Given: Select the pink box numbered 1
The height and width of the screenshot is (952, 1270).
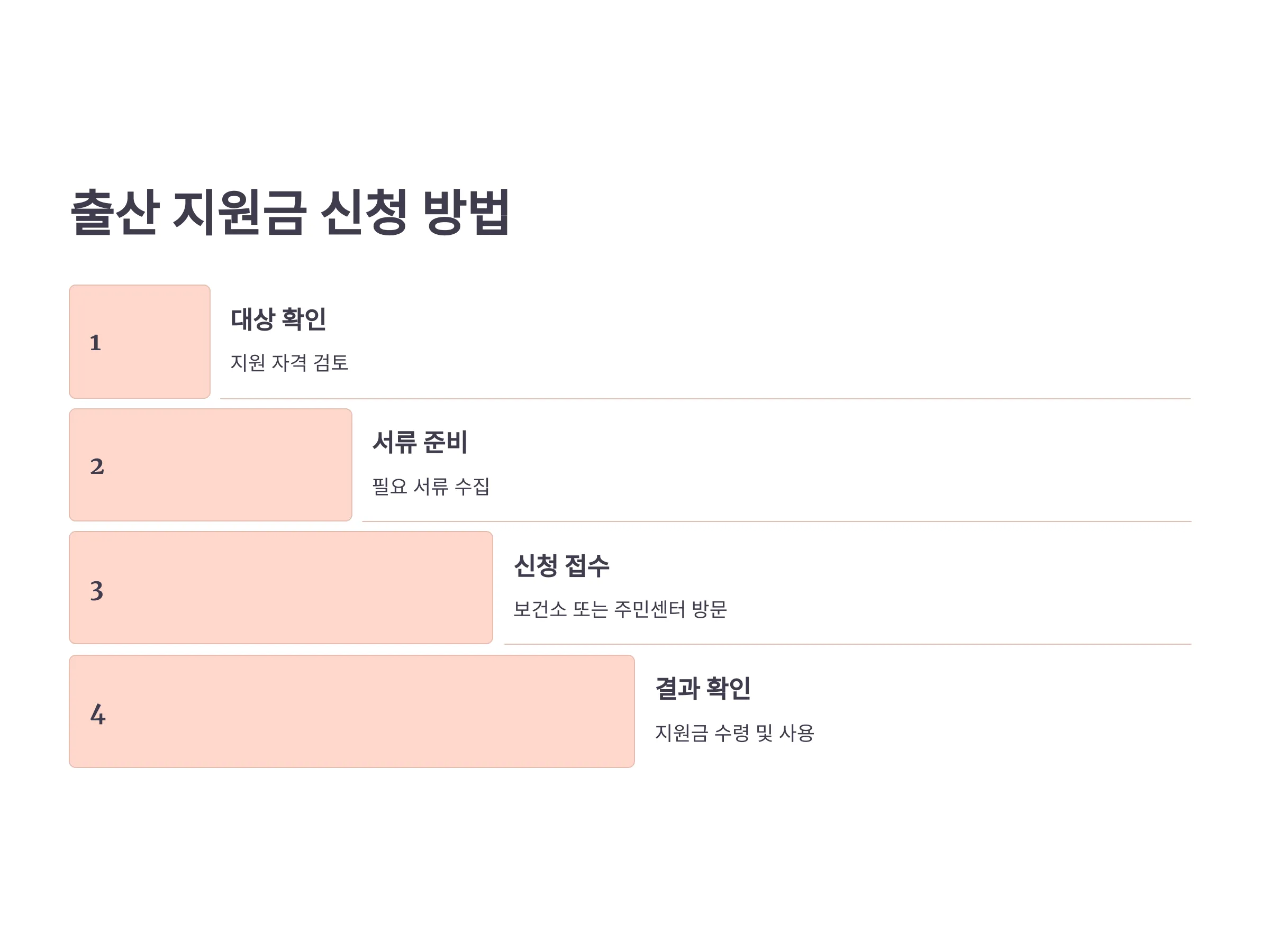Looking at the screenshot, I should pos(140,342).
